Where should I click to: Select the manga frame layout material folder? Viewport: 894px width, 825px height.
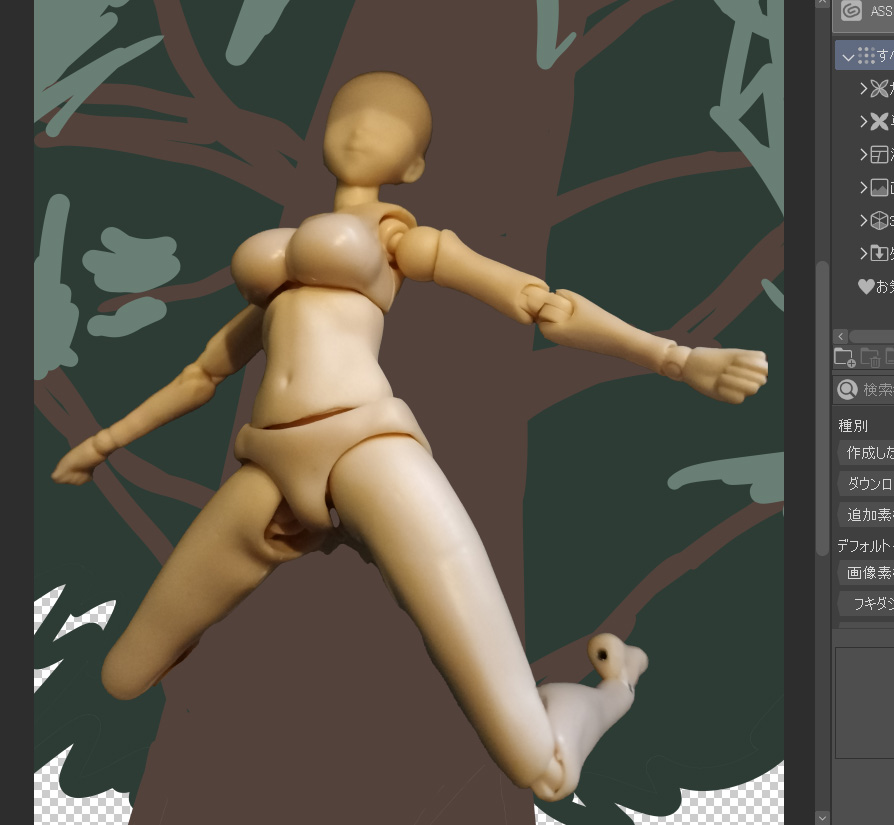(879, 154)
